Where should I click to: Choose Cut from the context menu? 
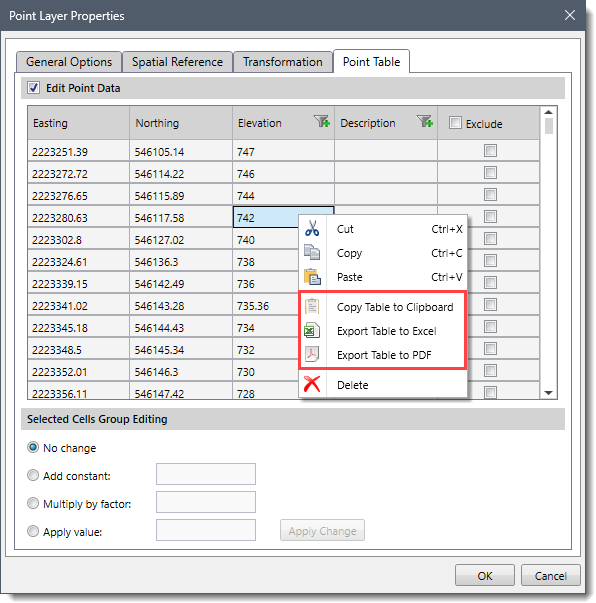(383, 229)
